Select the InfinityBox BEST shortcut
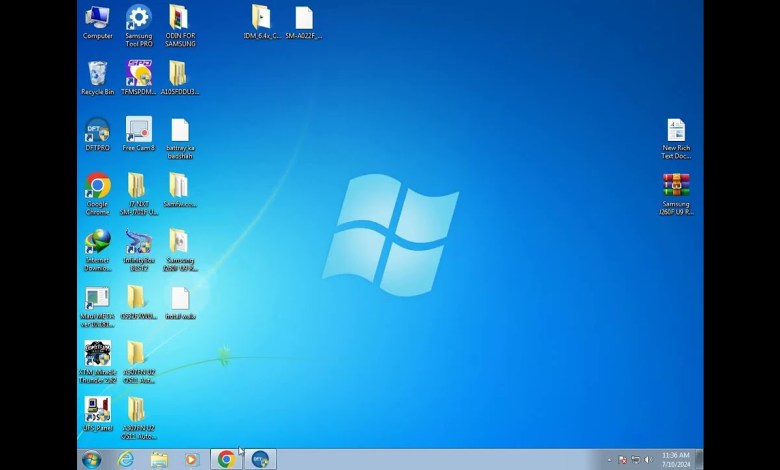 point(139,250)
